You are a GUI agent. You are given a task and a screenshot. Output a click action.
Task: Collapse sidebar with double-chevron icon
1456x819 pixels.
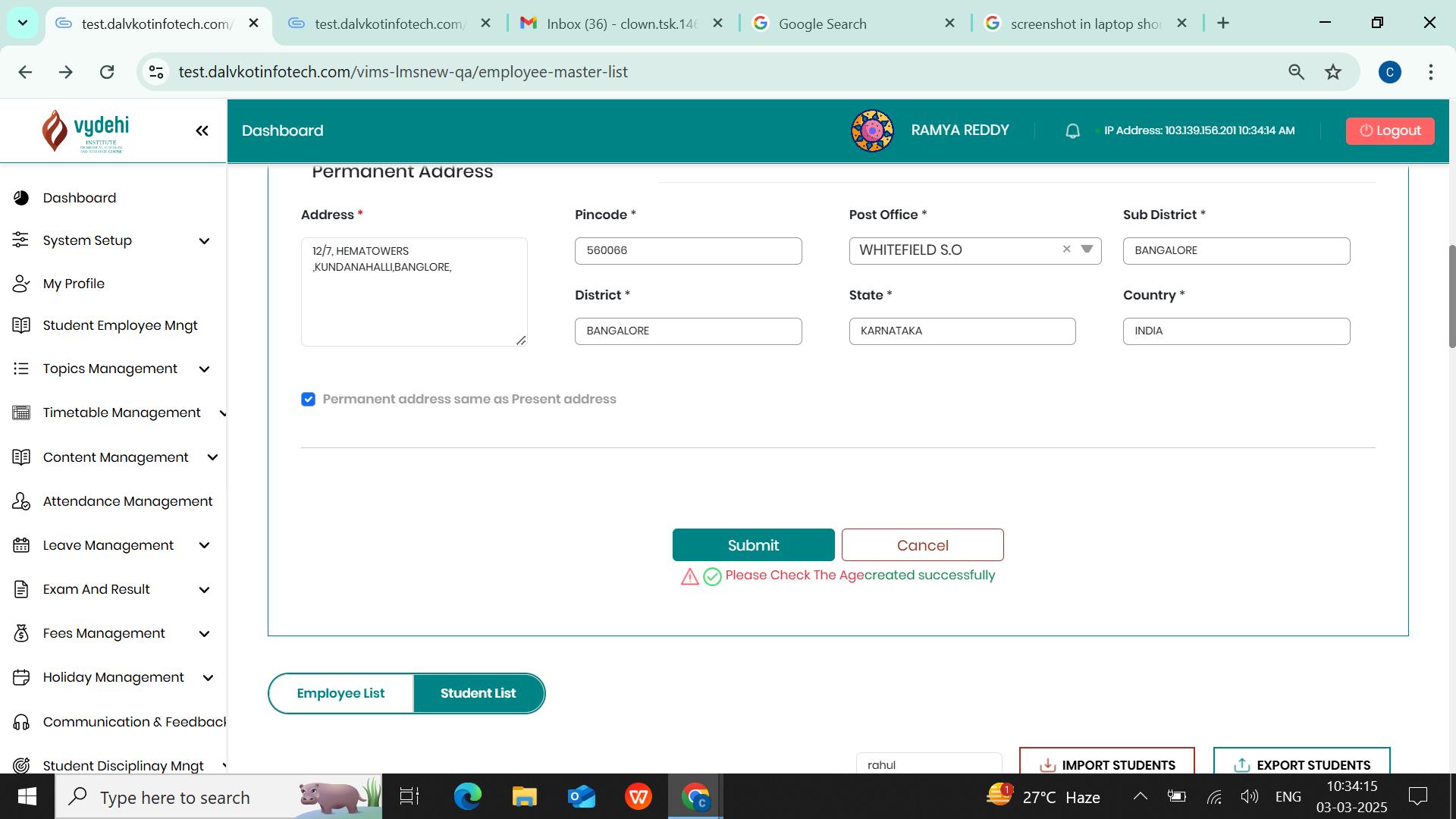[x=202, y=131]
